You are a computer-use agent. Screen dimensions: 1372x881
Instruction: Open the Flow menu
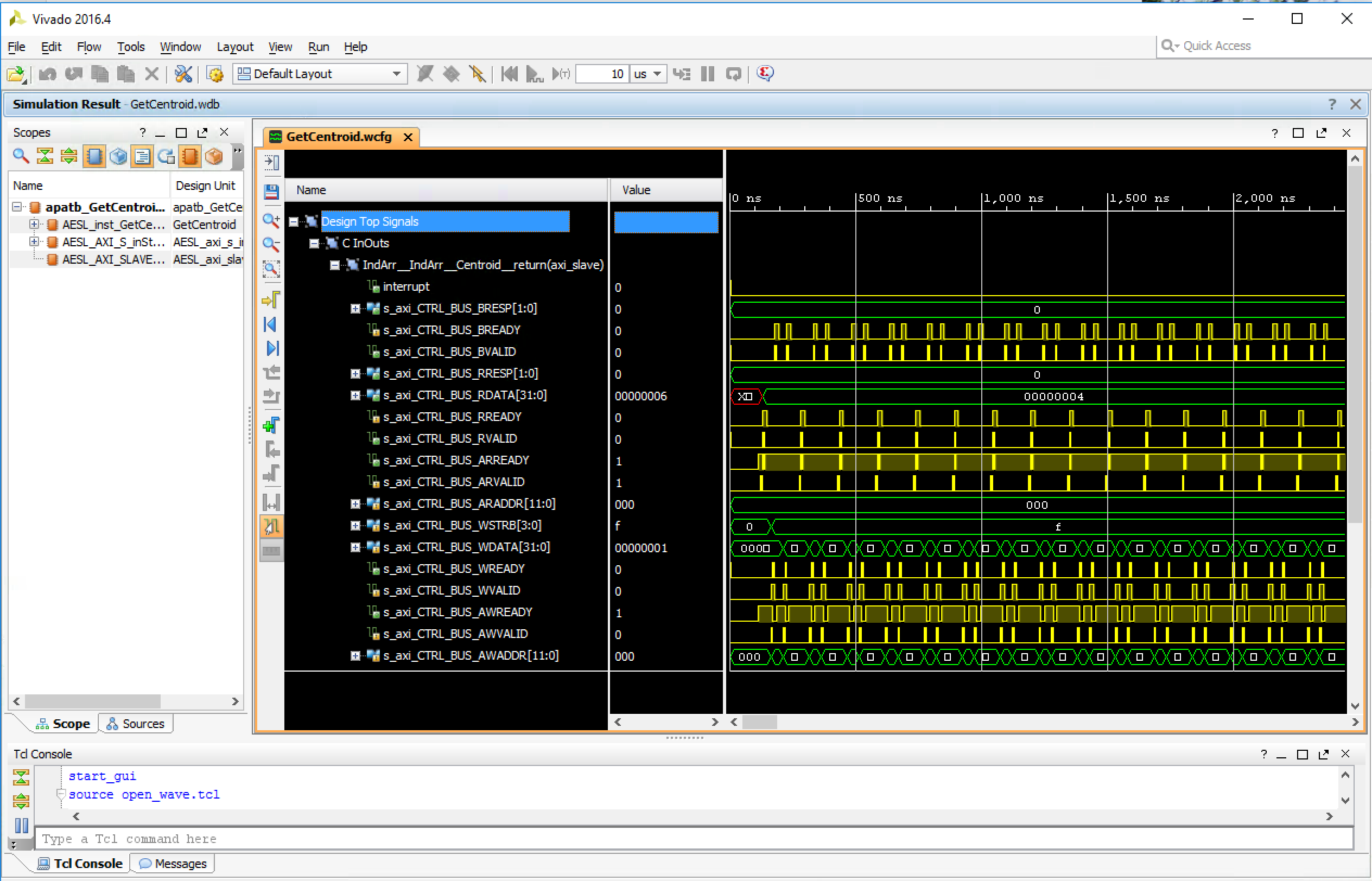pyautogui.click(x=88, y=47)
